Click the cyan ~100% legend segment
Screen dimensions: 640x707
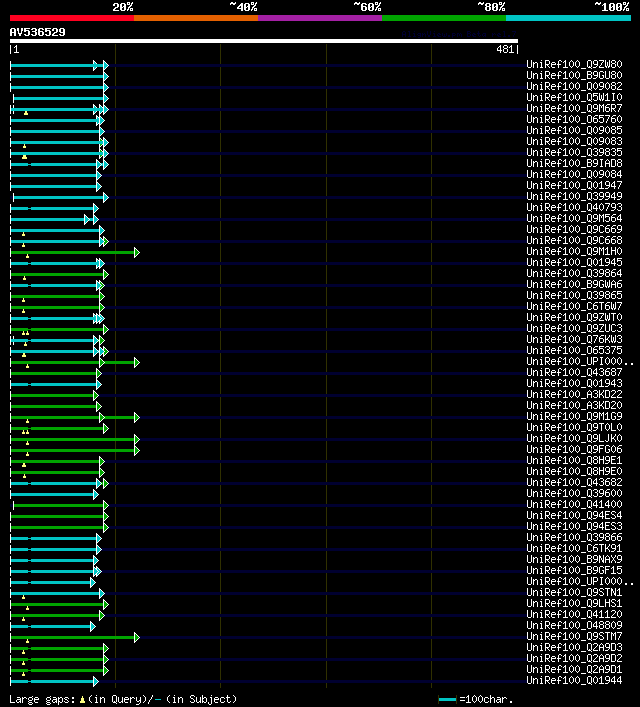(x=568, y=18)
